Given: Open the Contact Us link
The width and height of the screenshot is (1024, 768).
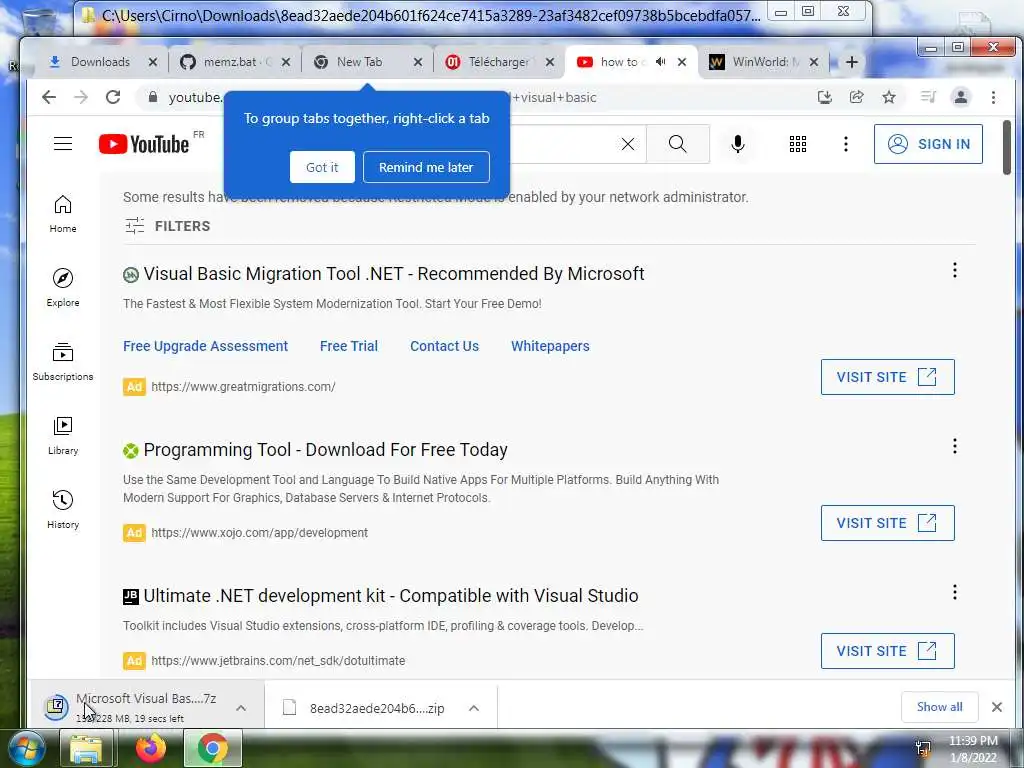Looking at the screenshot, I should (x=444, y=346).
